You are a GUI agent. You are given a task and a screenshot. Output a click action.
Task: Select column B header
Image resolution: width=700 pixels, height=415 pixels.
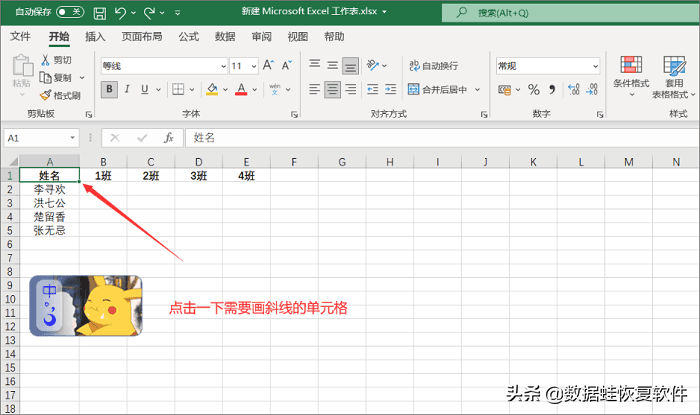[103, 162]
